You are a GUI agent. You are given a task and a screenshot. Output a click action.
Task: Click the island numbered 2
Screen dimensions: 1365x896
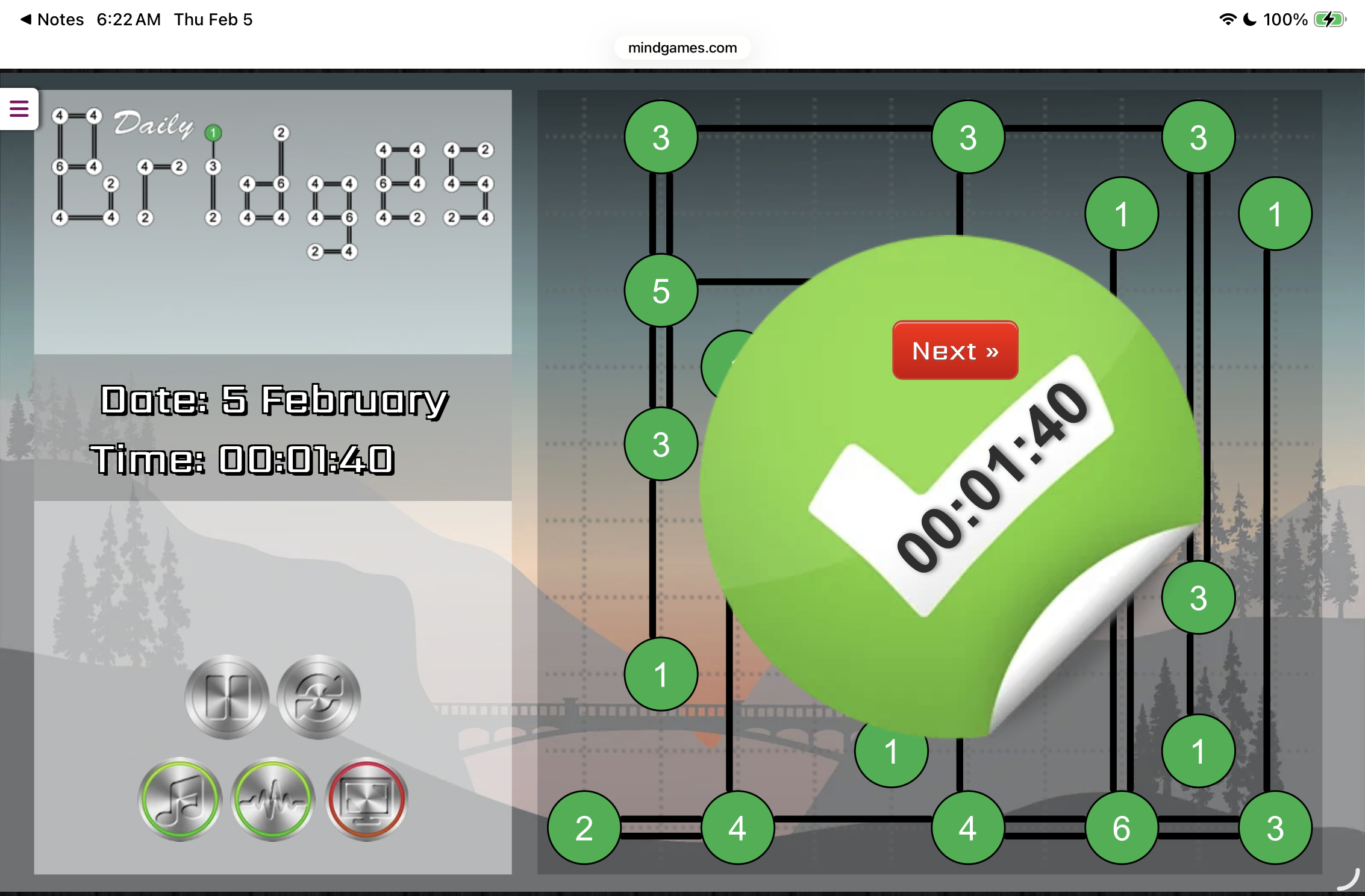[x=584, y=827]
